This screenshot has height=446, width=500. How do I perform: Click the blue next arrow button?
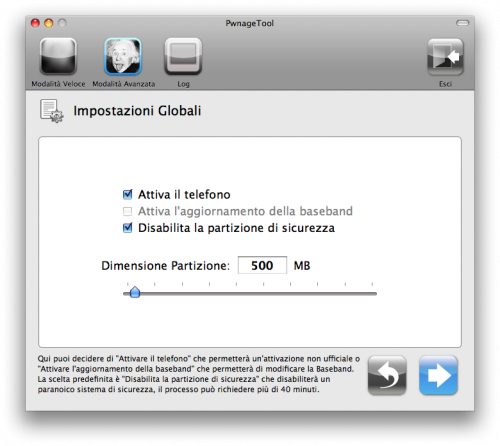(x=438, y=375)
